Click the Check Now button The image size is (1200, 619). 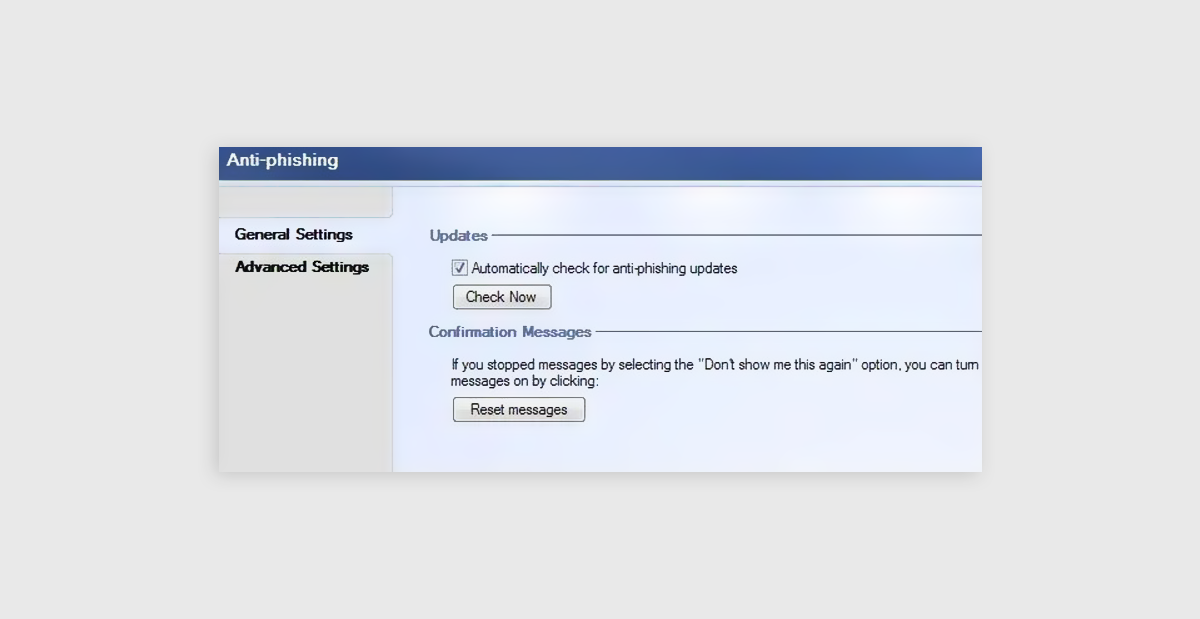502,297
